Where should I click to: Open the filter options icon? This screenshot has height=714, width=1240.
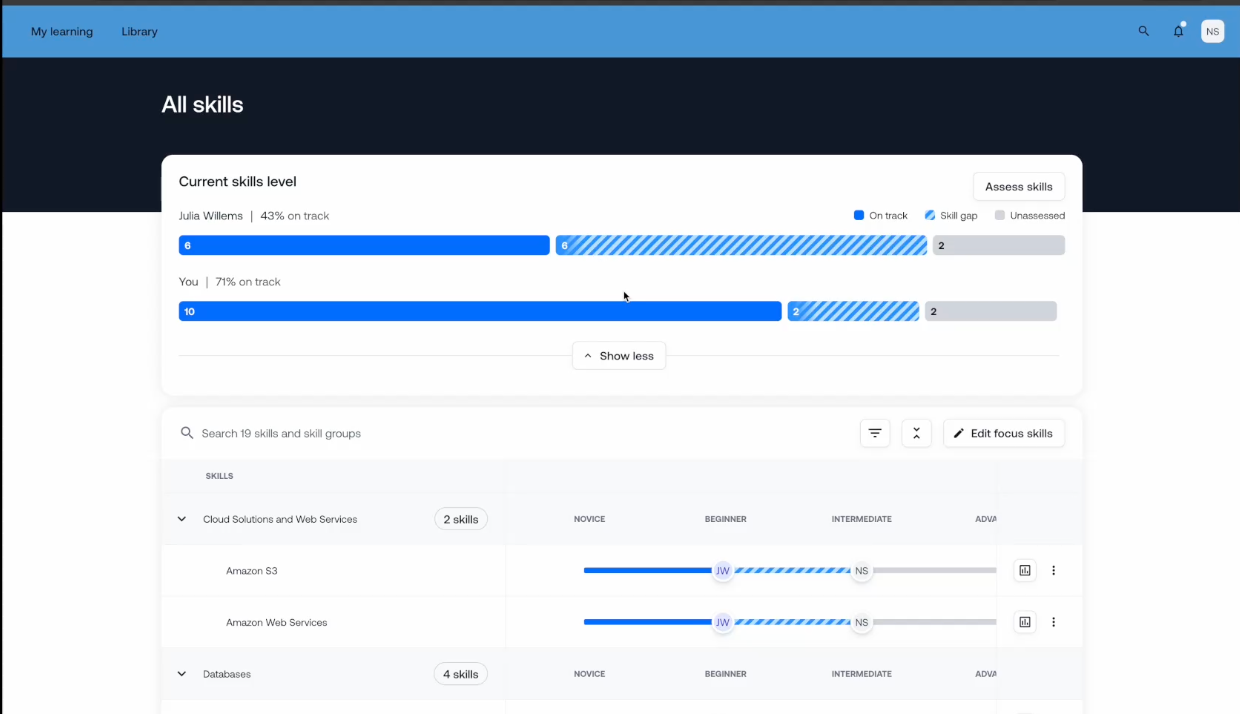point(875,433)
